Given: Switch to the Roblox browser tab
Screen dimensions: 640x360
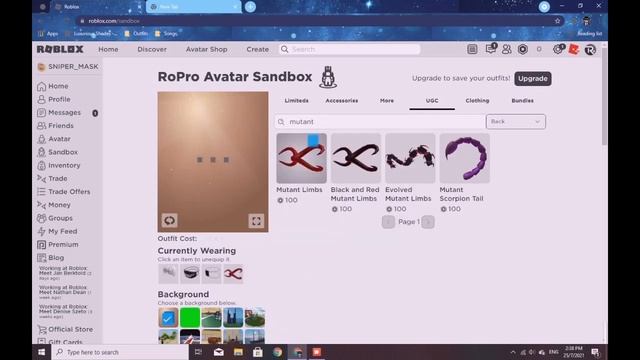Looking at the screenshot, I should 98,7.
